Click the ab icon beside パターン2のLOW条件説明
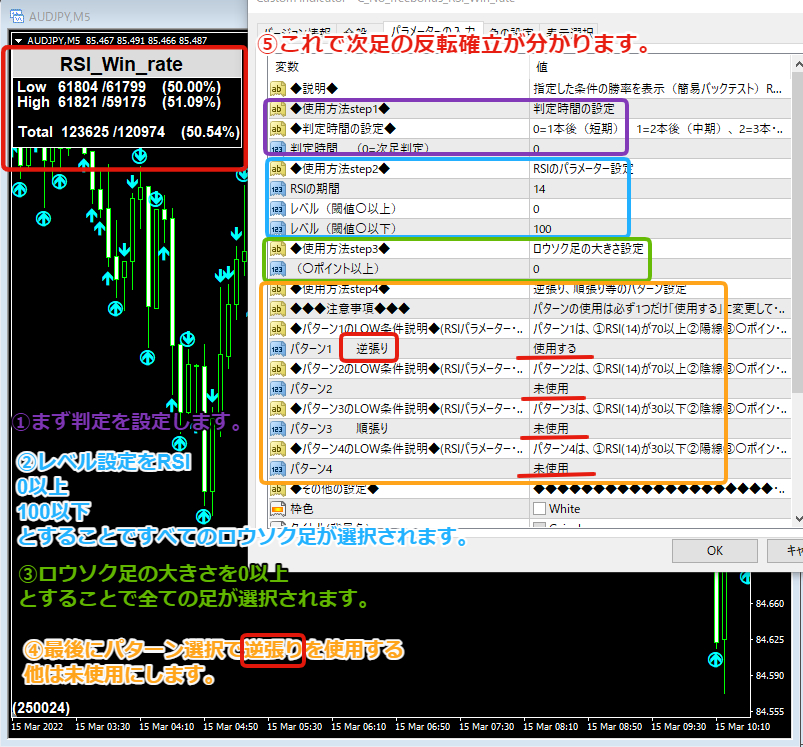This screenshot has height=747, width=803. [277, 369]
